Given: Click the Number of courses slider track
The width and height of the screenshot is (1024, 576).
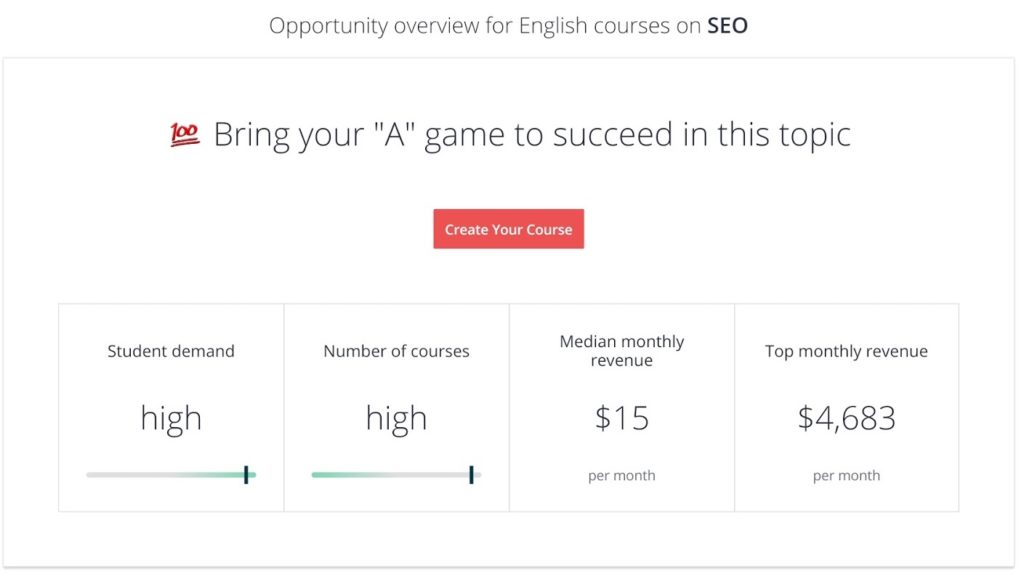Looking at the screenshot, I should 396,475.
